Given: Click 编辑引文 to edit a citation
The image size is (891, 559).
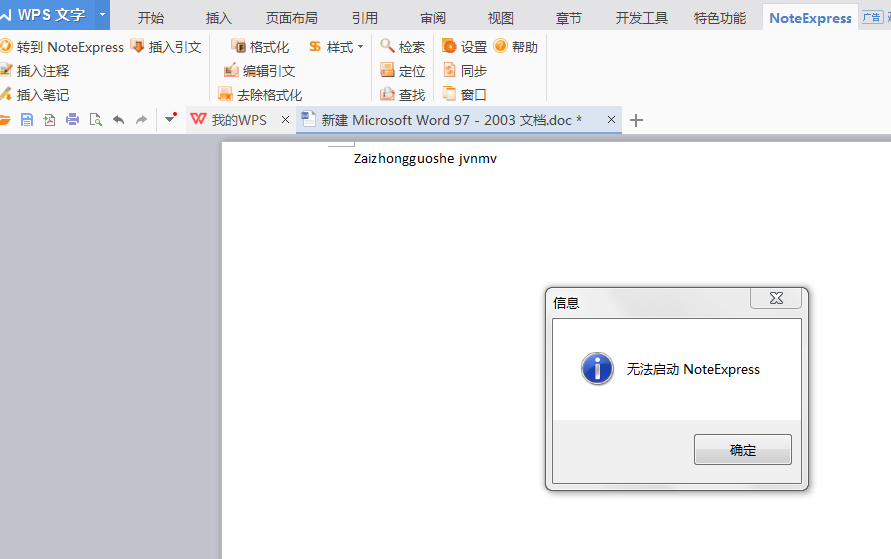Looking at the screenshot, I should tap(260, 70).
